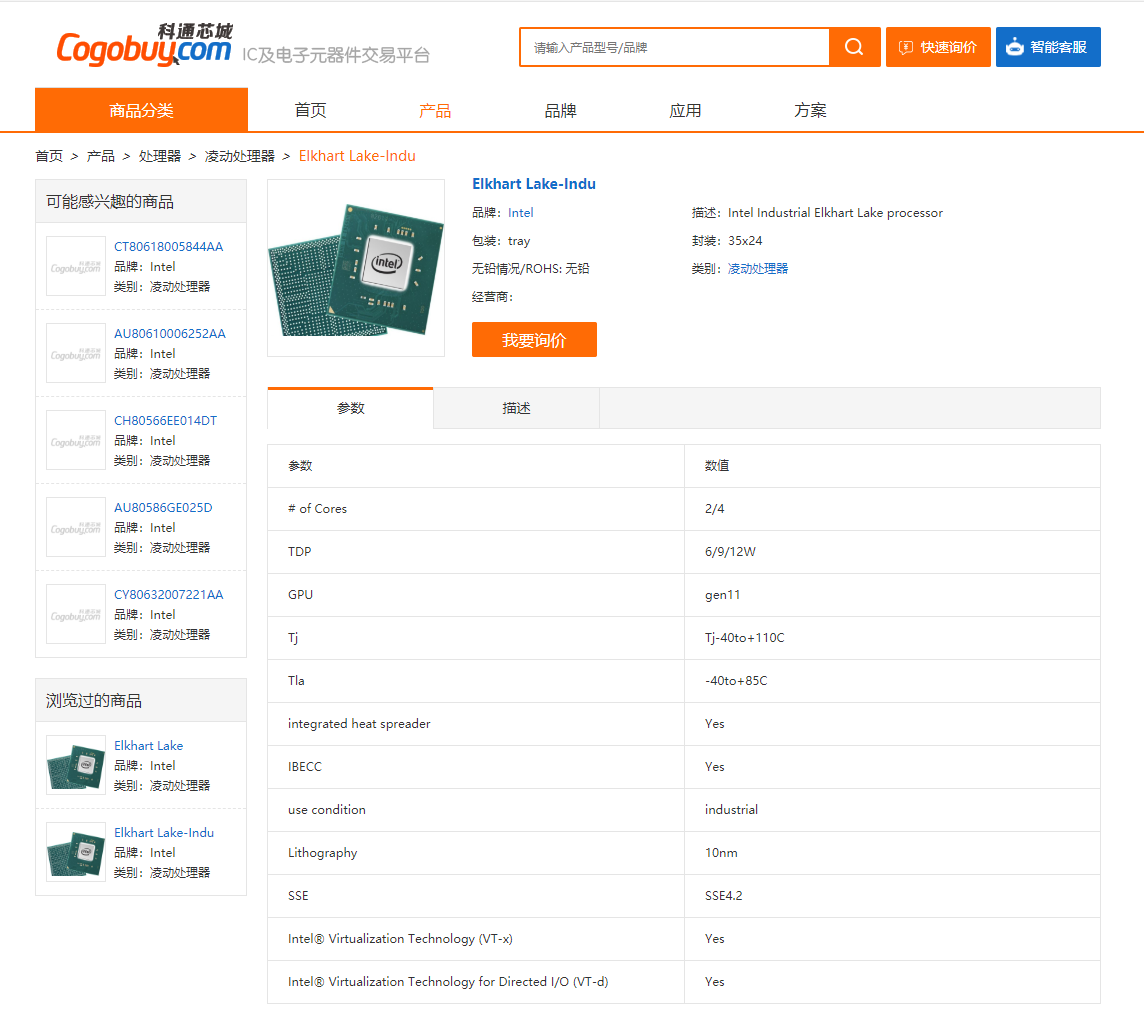The width and height of the screenshot is (1144, 1012).
Task: Click the Cogobuy.com logo
Action: coord(144,45)
